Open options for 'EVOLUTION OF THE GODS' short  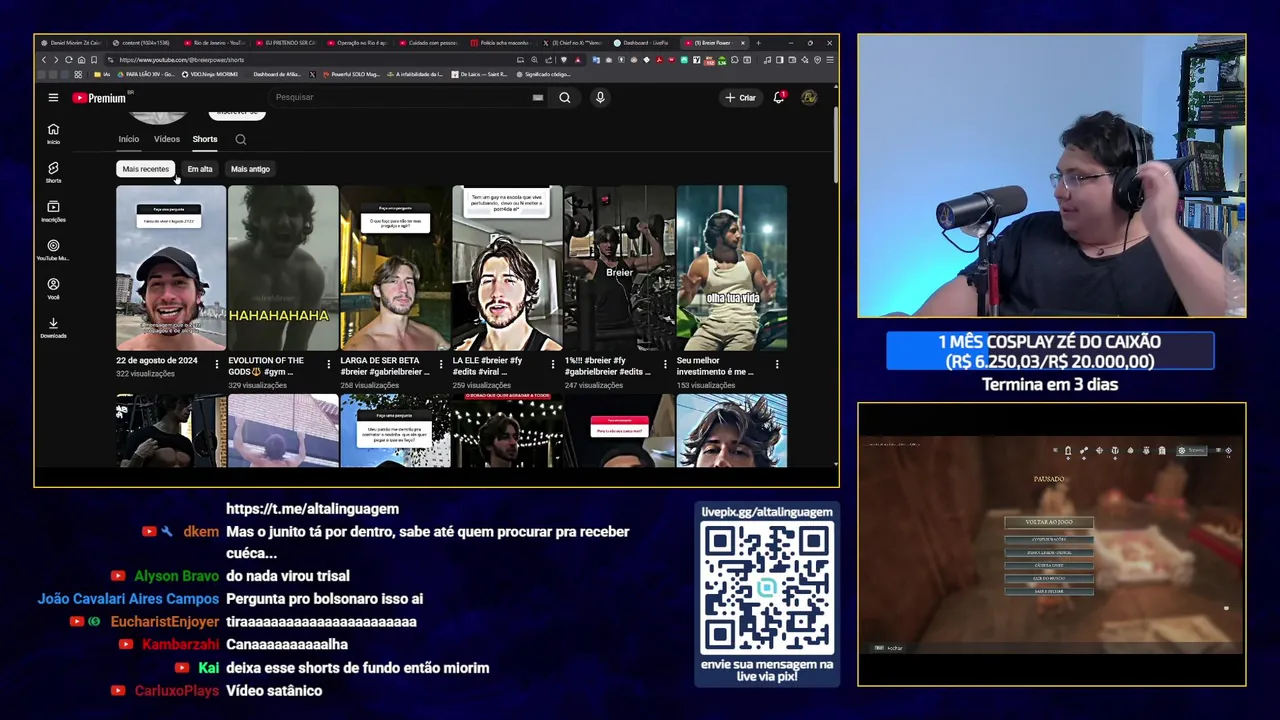328,365
